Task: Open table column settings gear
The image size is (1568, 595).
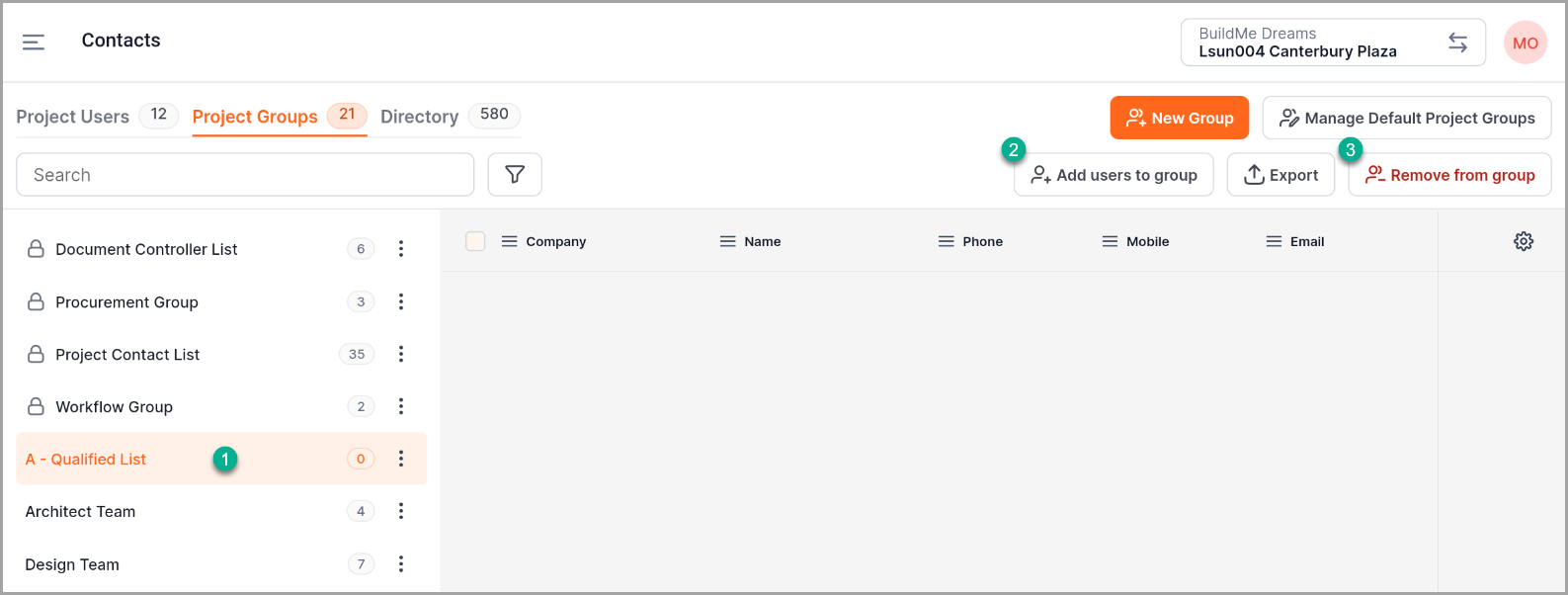Action: click(1523, 241)
